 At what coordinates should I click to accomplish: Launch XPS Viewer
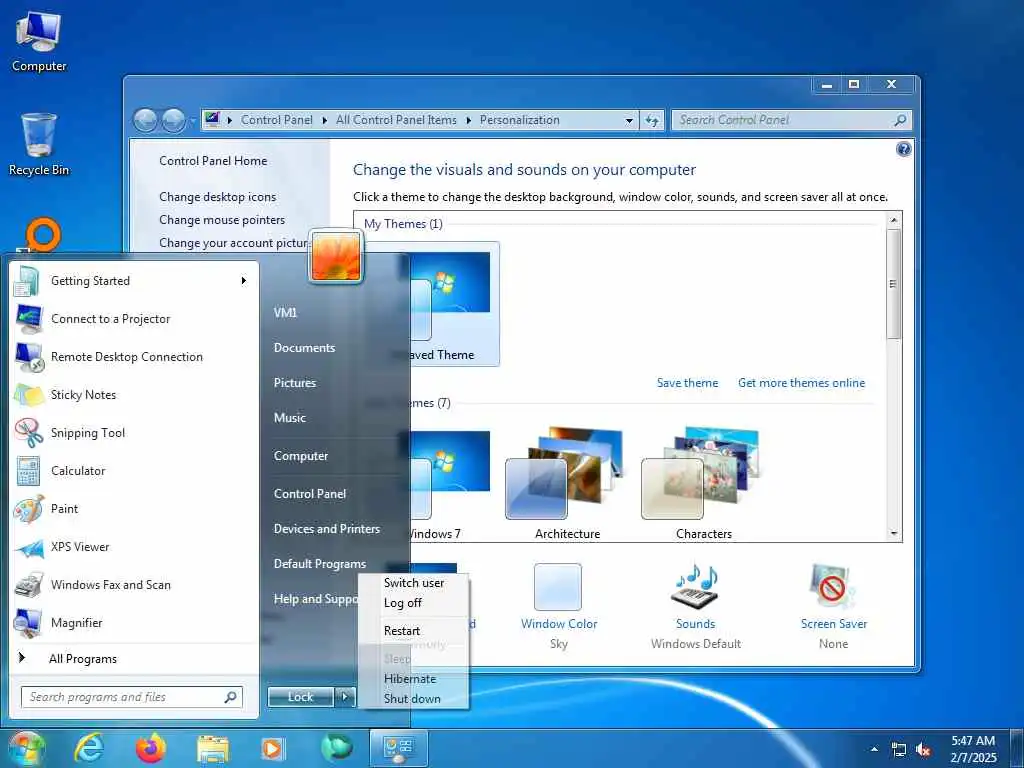point(134,547)
